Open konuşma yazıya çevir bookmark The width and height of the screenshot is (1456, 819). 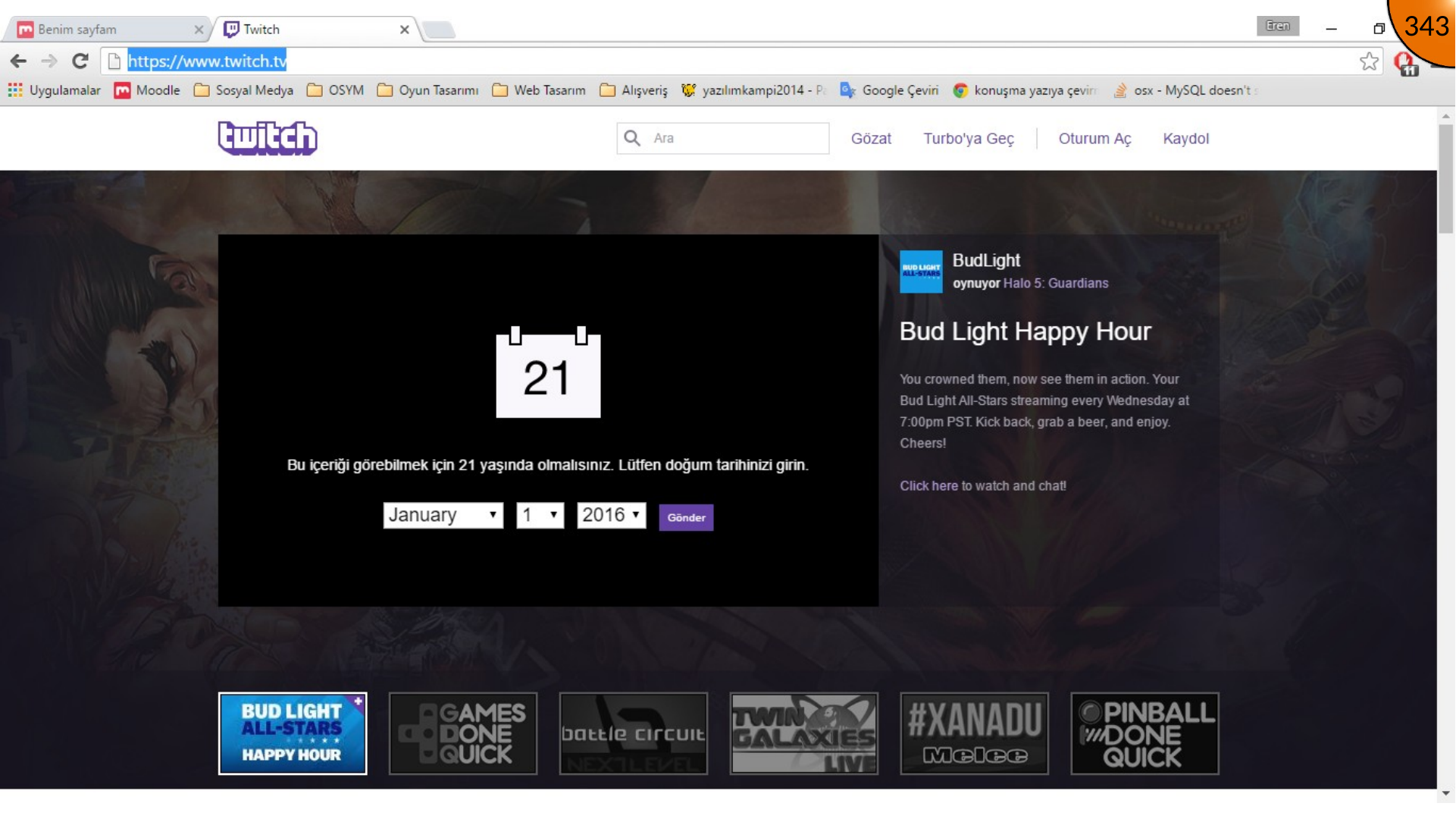tap(1025, 90)
